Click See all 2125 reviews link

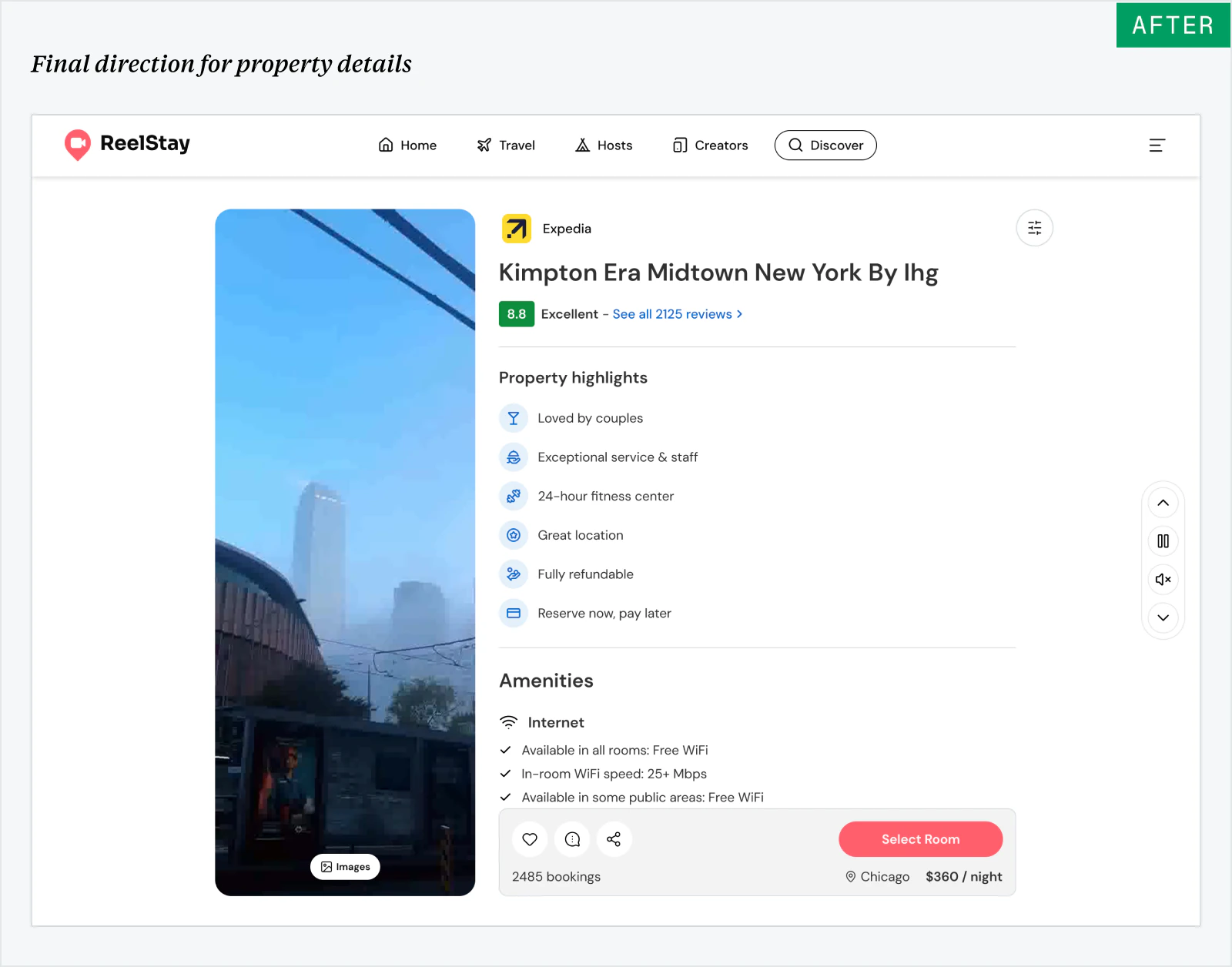click(x=678, y=314)
